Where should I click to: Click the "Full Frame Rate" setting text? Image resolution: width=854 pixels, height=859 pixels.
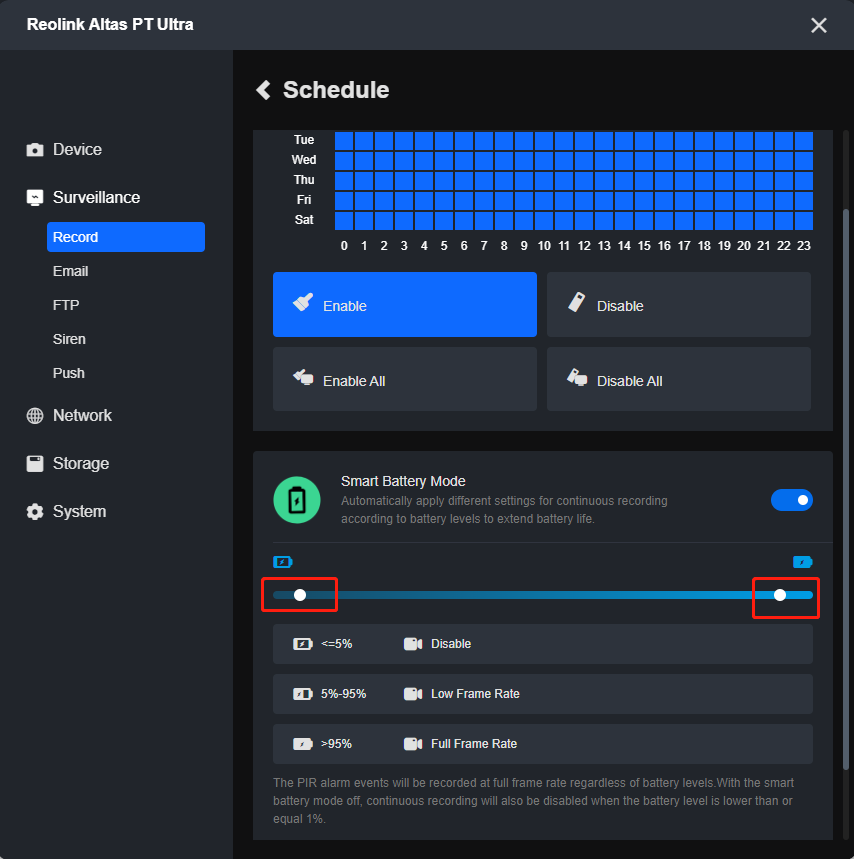pyautogui.click(x=474, y=744)
